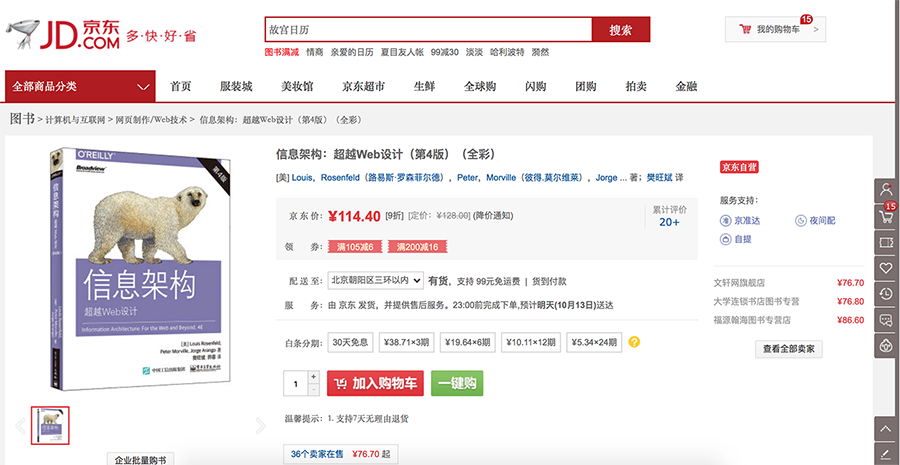Select the ¥38.71×3期 installment option
This screenshot has width=900, height=465.
pos(409,342)
